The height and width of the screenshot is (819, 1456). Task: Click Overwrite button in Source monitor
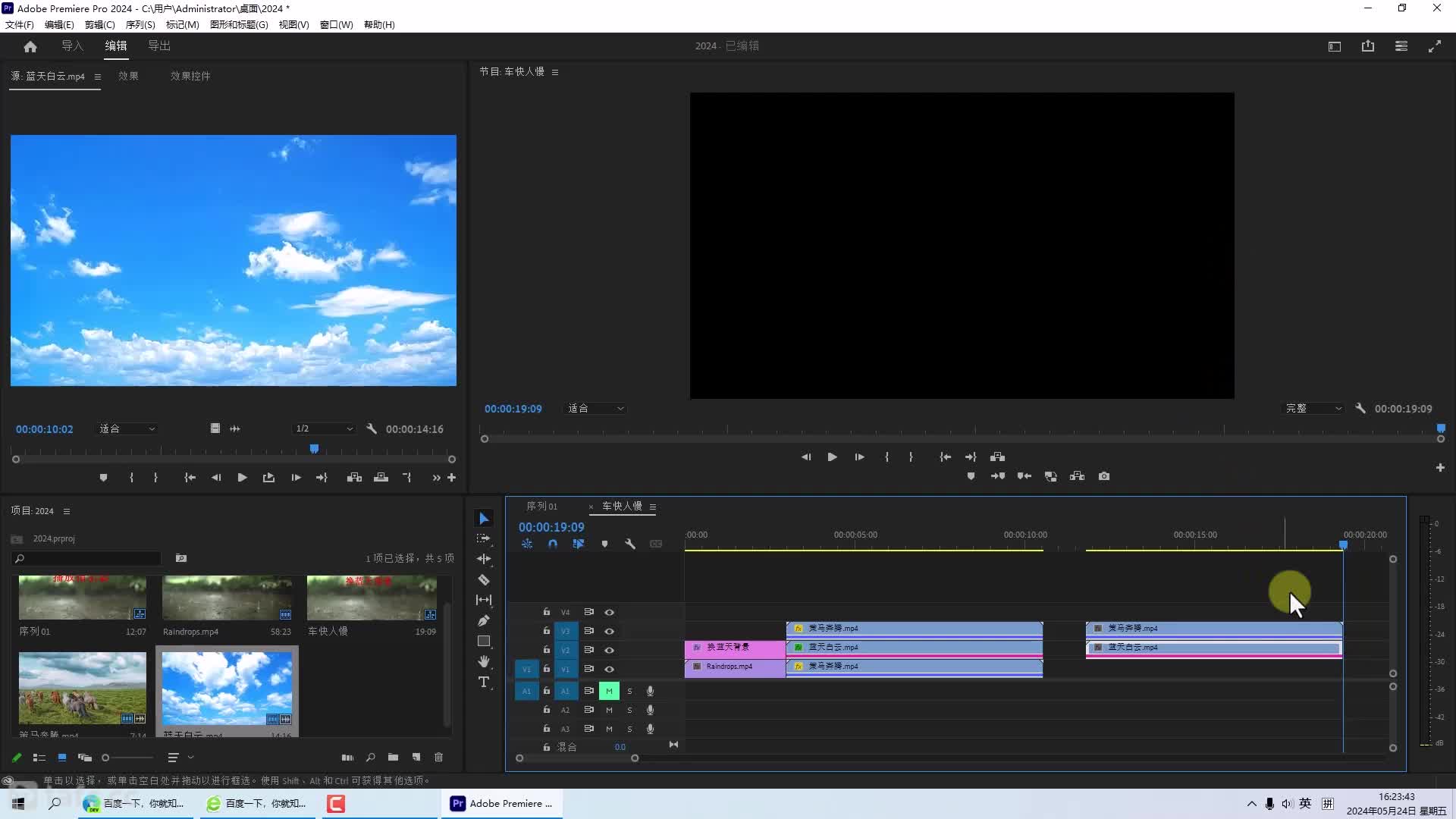[x=381, y=478]
